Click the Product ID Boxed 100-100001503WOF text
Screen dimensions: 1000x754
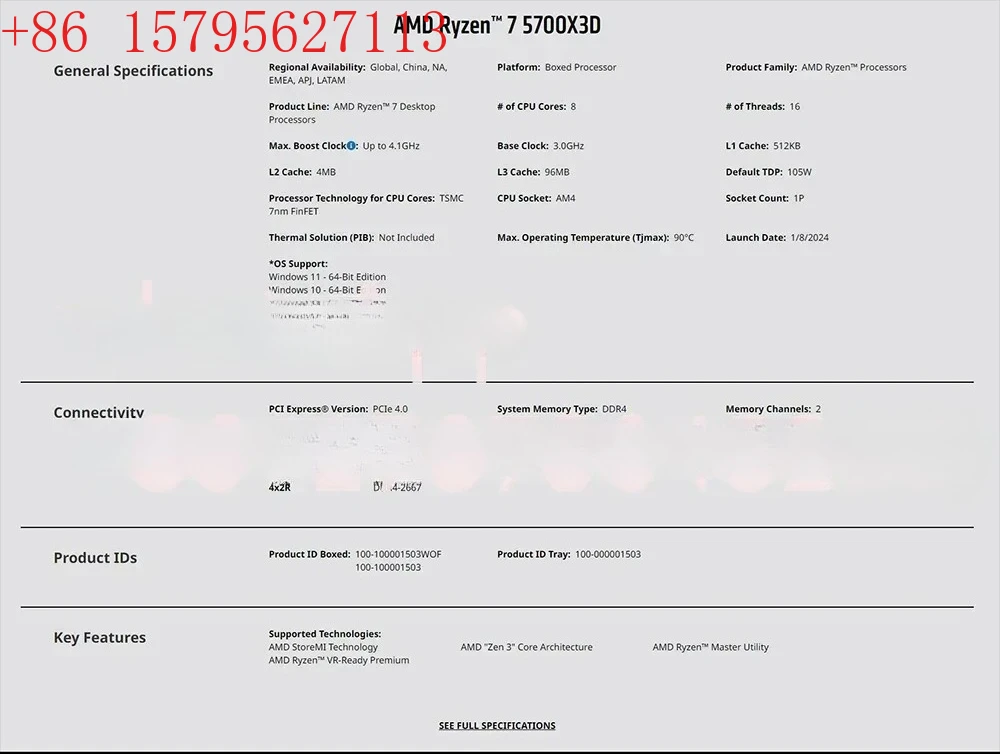(x=354, y=553)
